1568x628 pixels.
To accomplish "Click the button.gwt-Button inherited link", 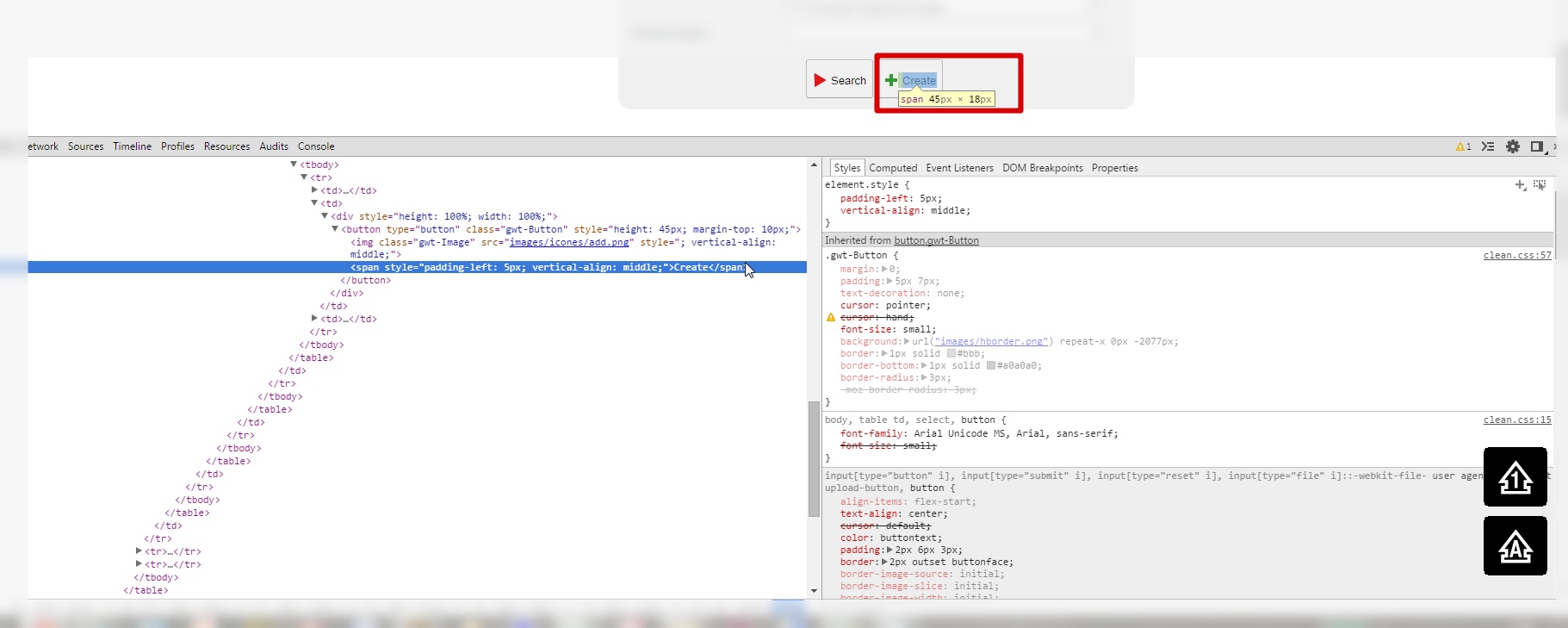I will [936, 240].
